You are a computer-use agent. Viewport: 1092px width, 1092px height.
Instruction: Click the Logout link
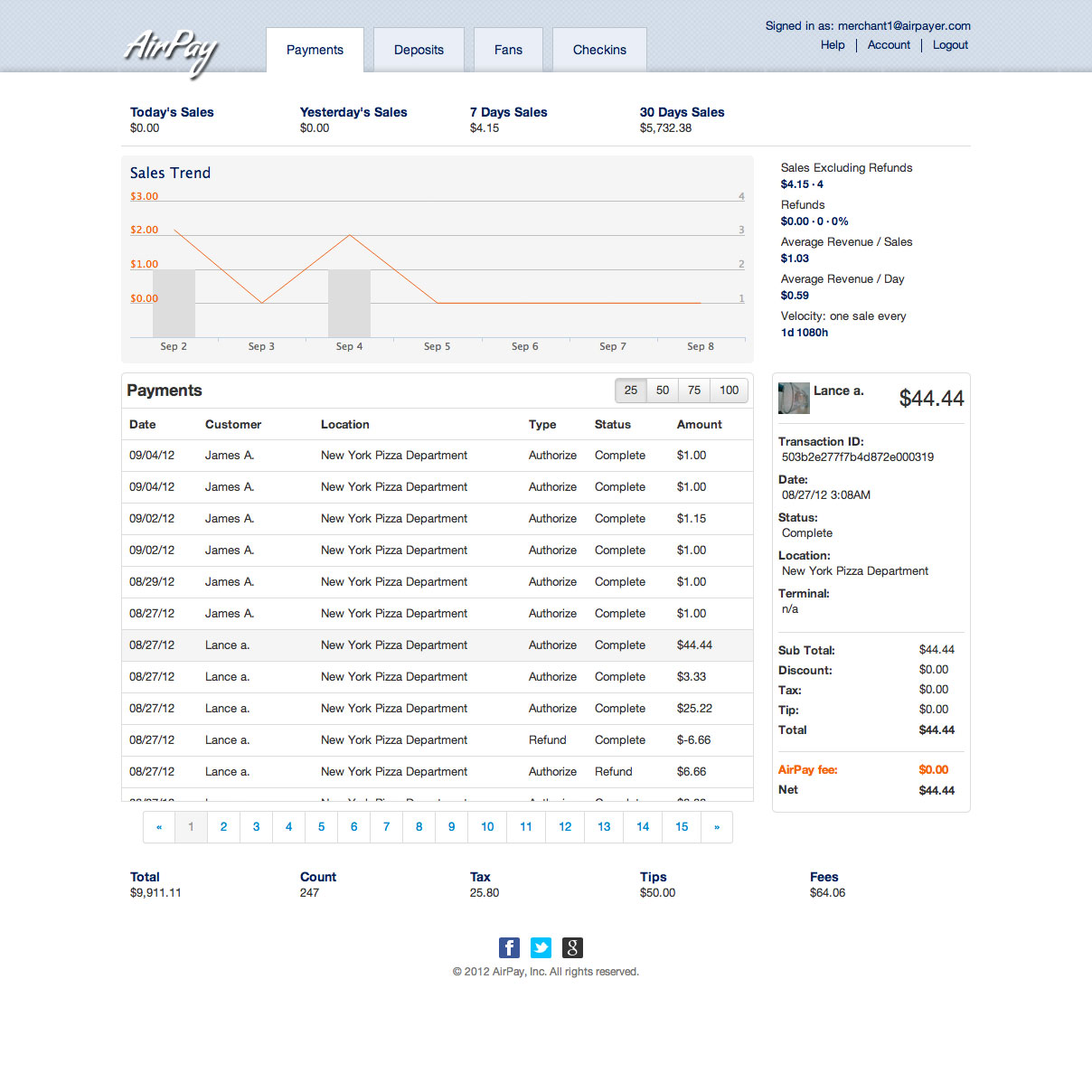(950, 45)
